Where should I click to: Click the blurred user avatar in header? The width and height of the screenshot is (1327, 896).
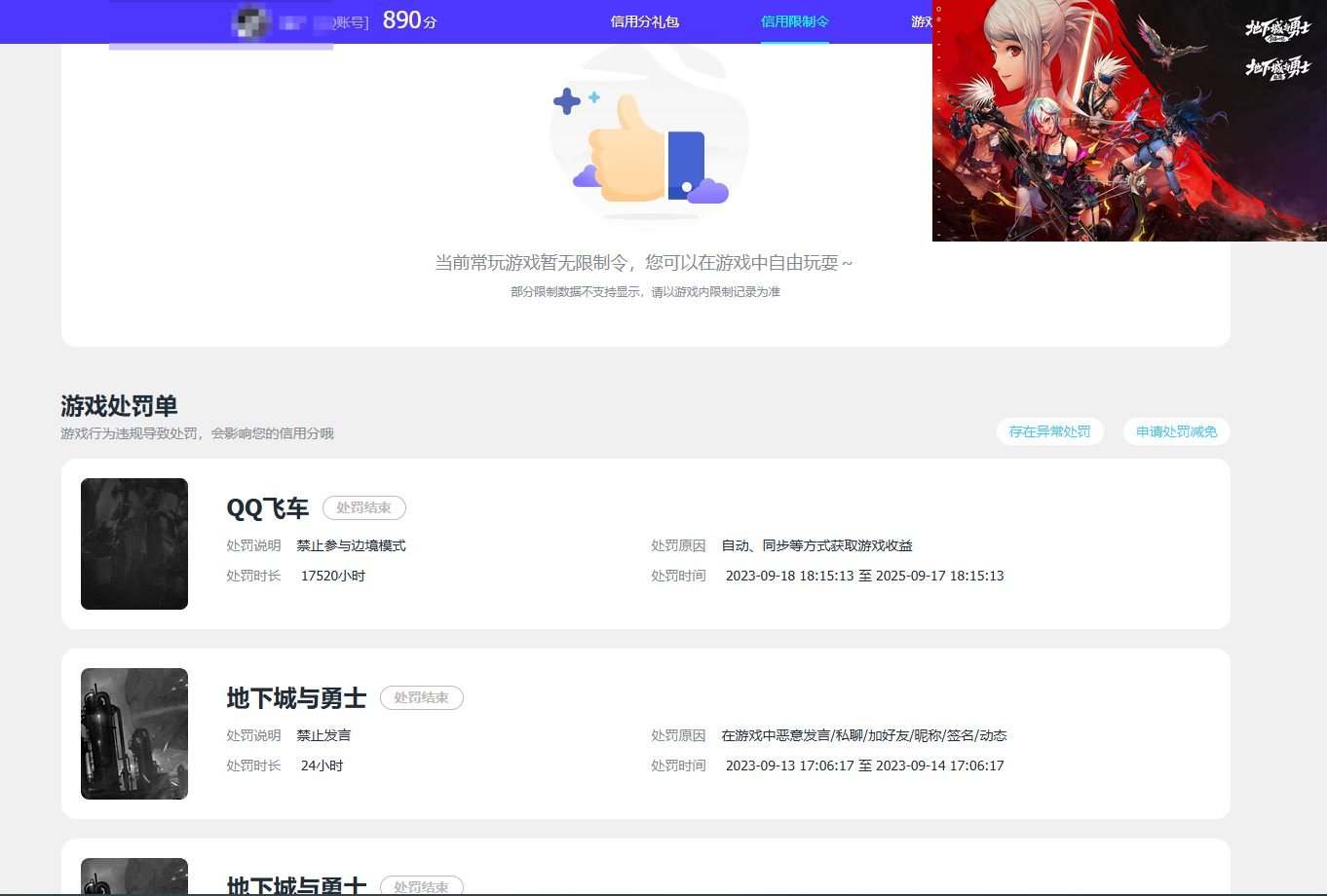click(252, 22)
